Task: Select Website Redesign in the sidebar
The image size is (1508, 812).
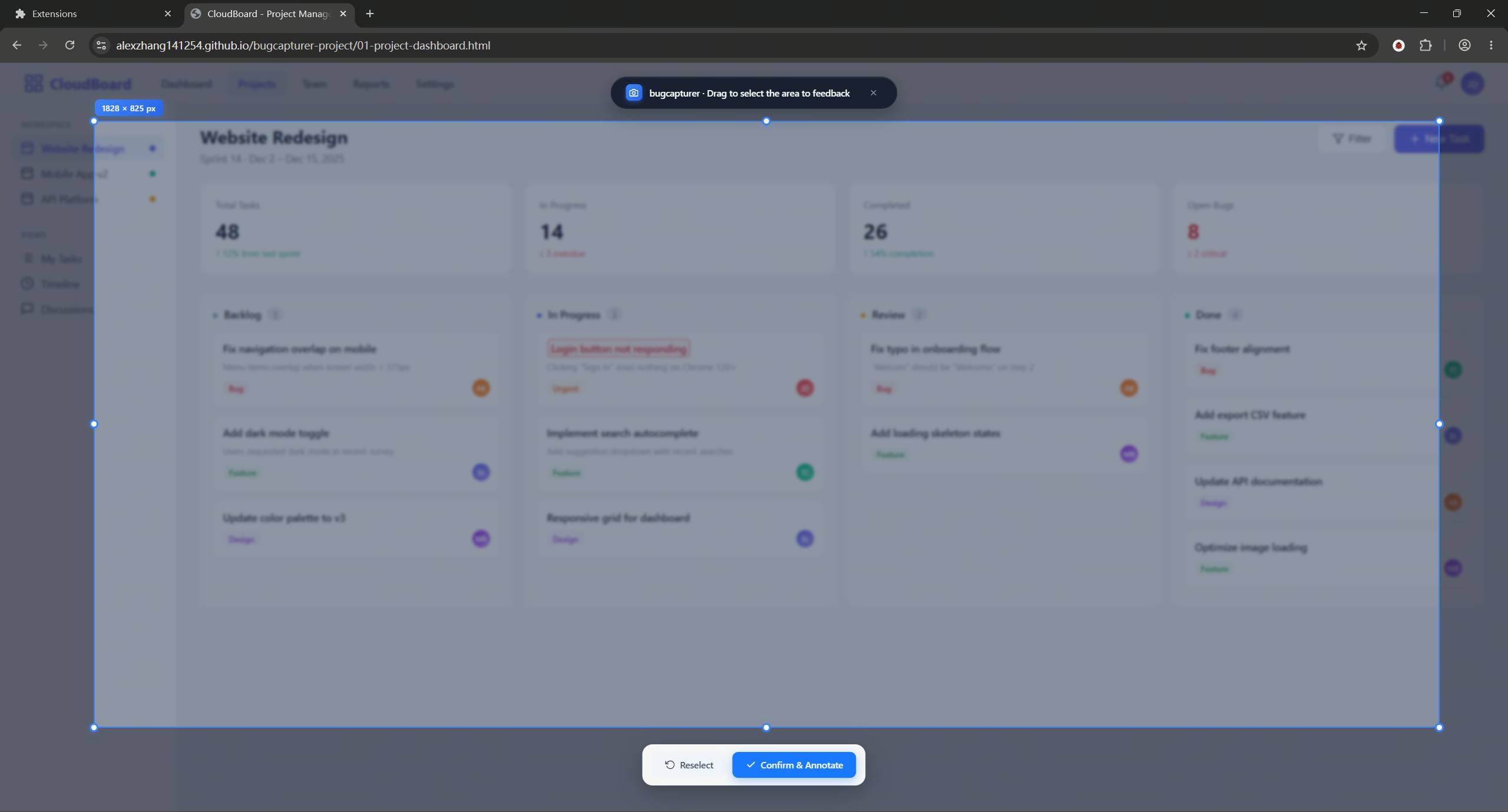Action: point(88,148)
